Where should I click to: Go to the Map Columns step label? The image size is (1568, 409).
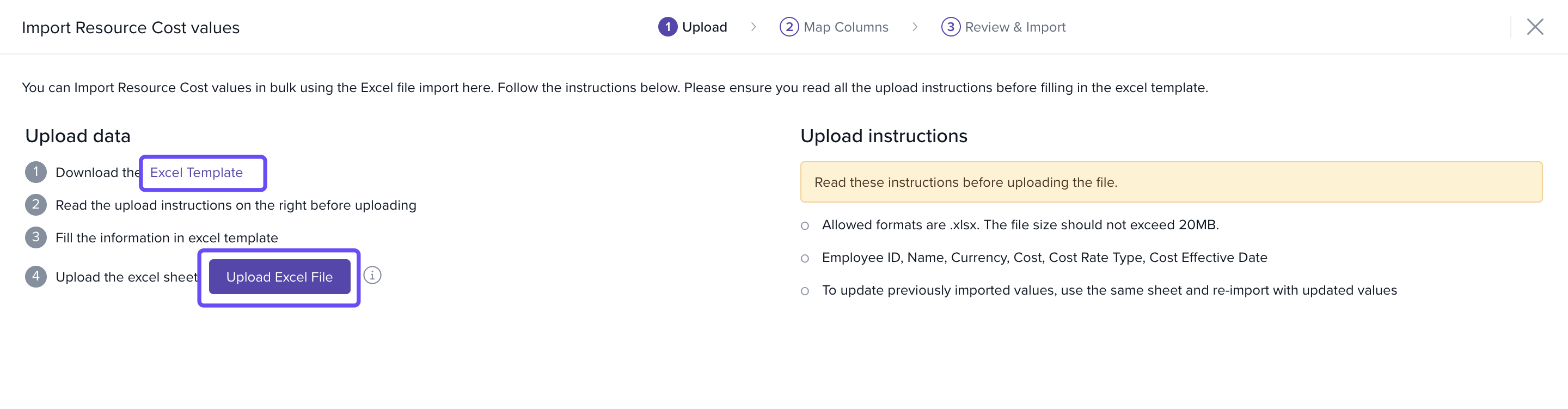(846, 27)
